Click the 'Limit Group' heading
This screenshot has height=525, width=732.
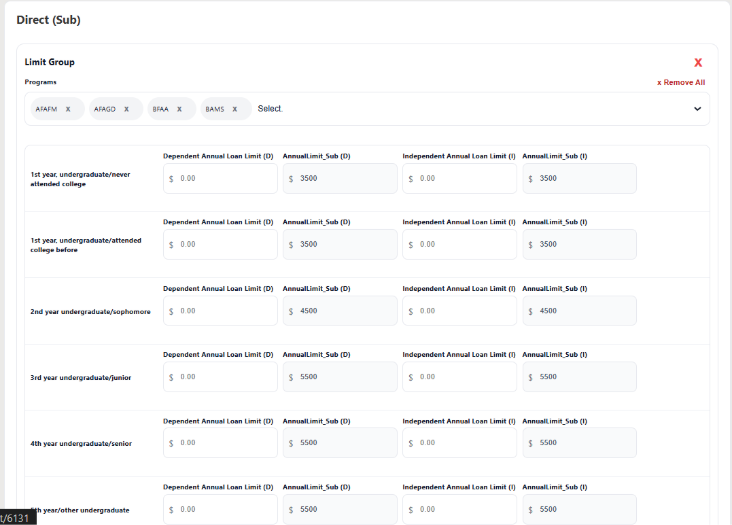pyautogui.click(x=49, y=62)
